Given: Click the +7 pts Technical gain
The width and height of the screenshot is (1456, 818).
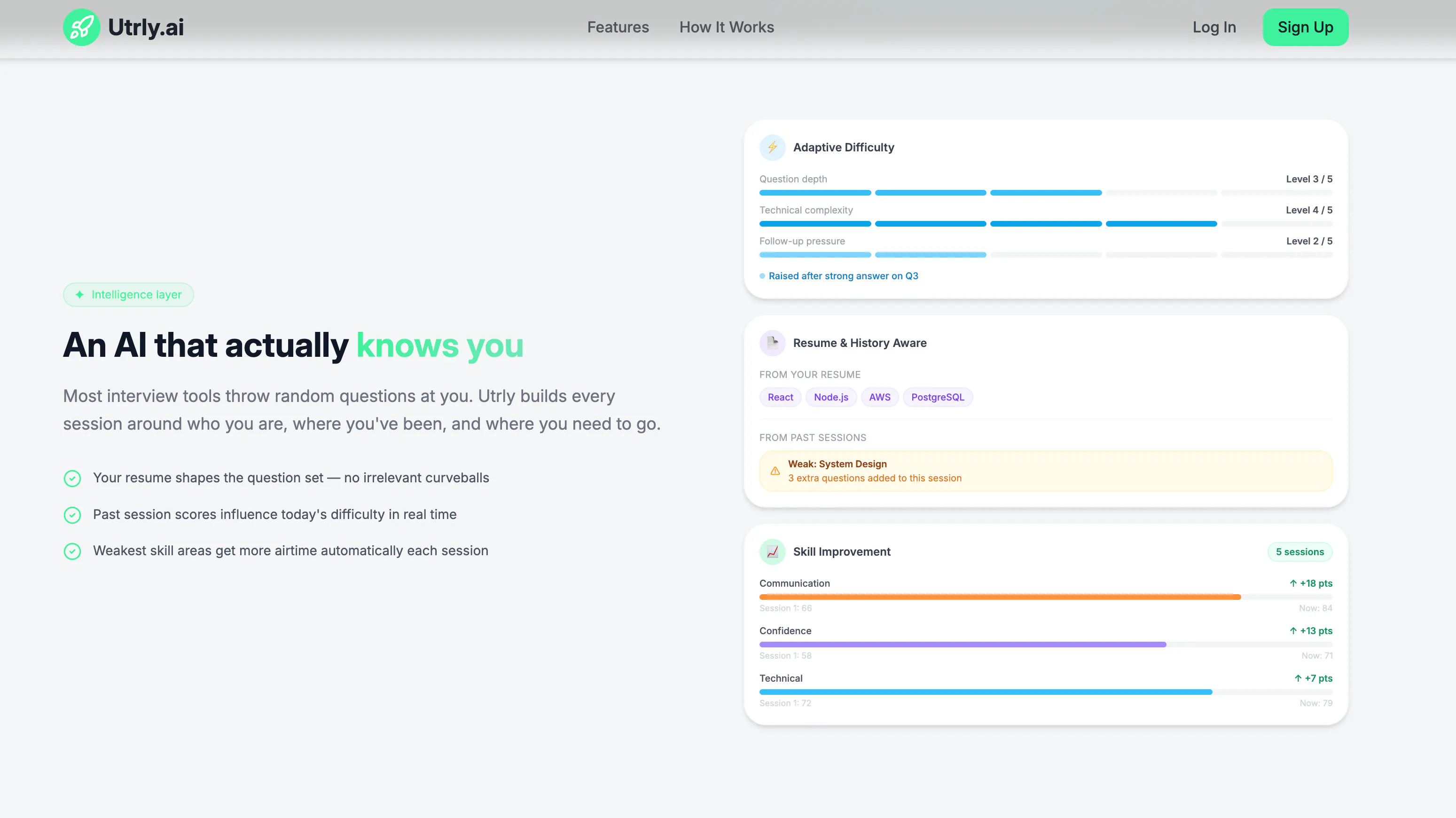Looking at the screenshot, I should pyautogui.click(x=1313, y=678).
